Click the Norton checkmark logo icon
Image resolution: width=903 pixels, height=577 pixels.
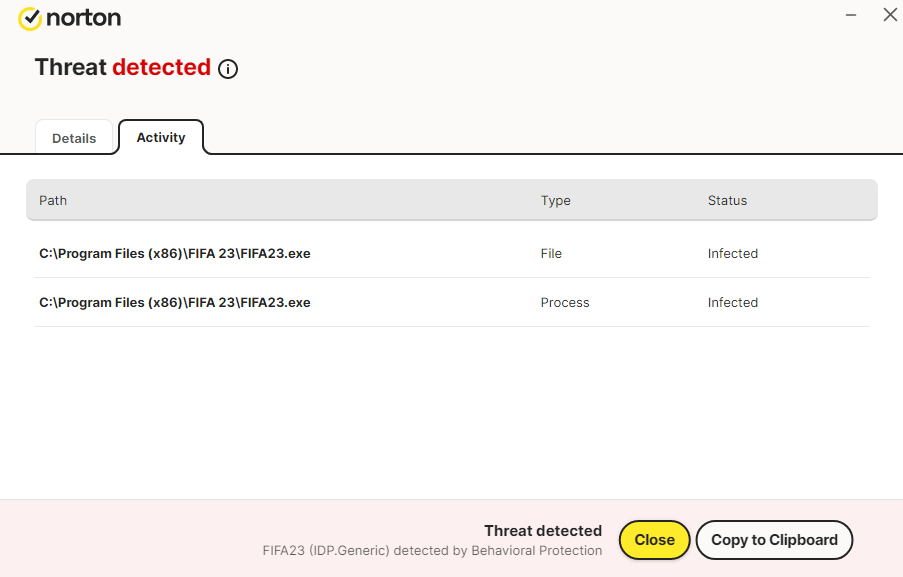coord(30,18)
